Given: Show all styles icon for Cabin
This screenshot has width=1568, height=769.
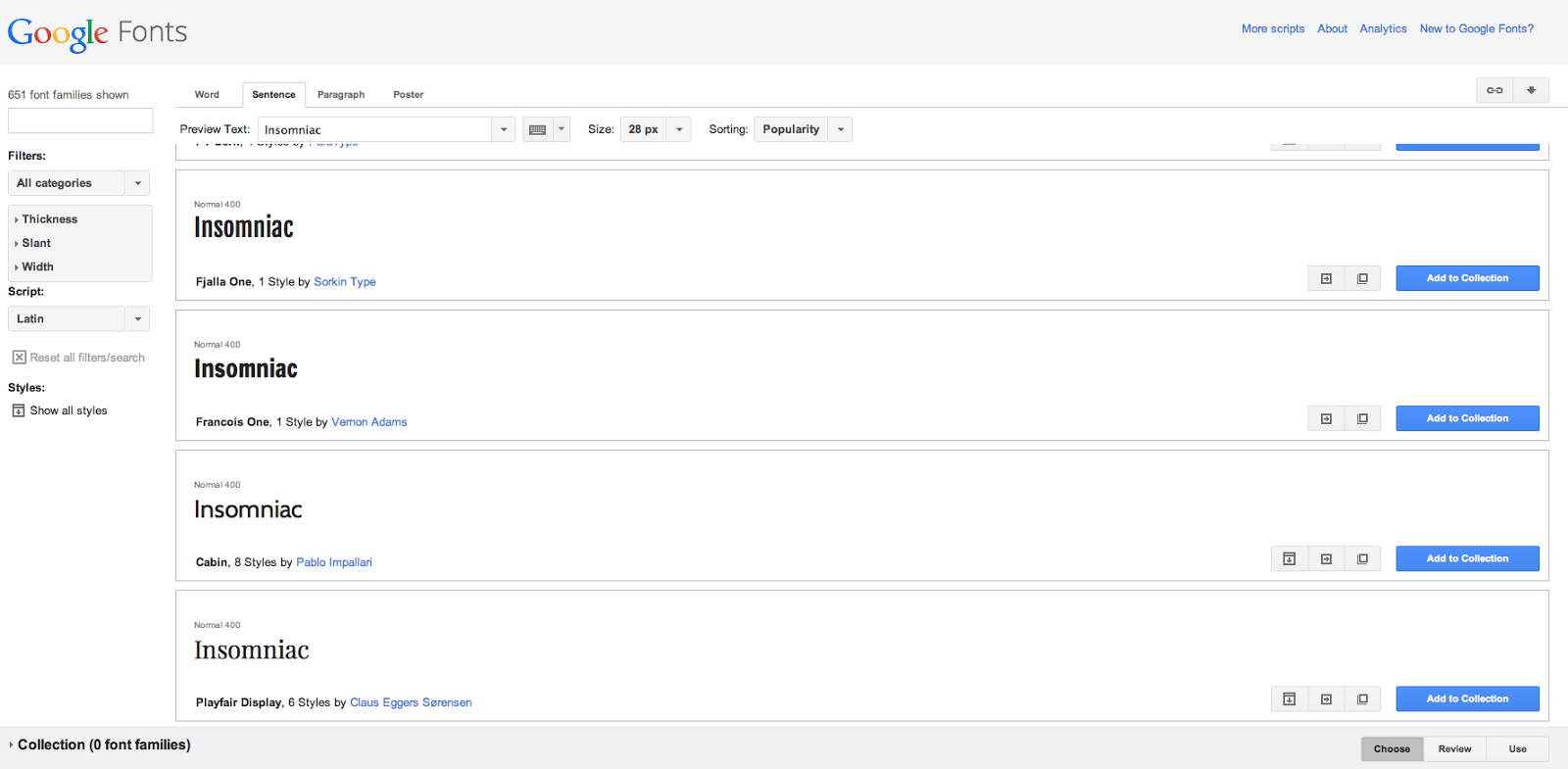Looking at the screenshot, I should tap(1289, 559).
